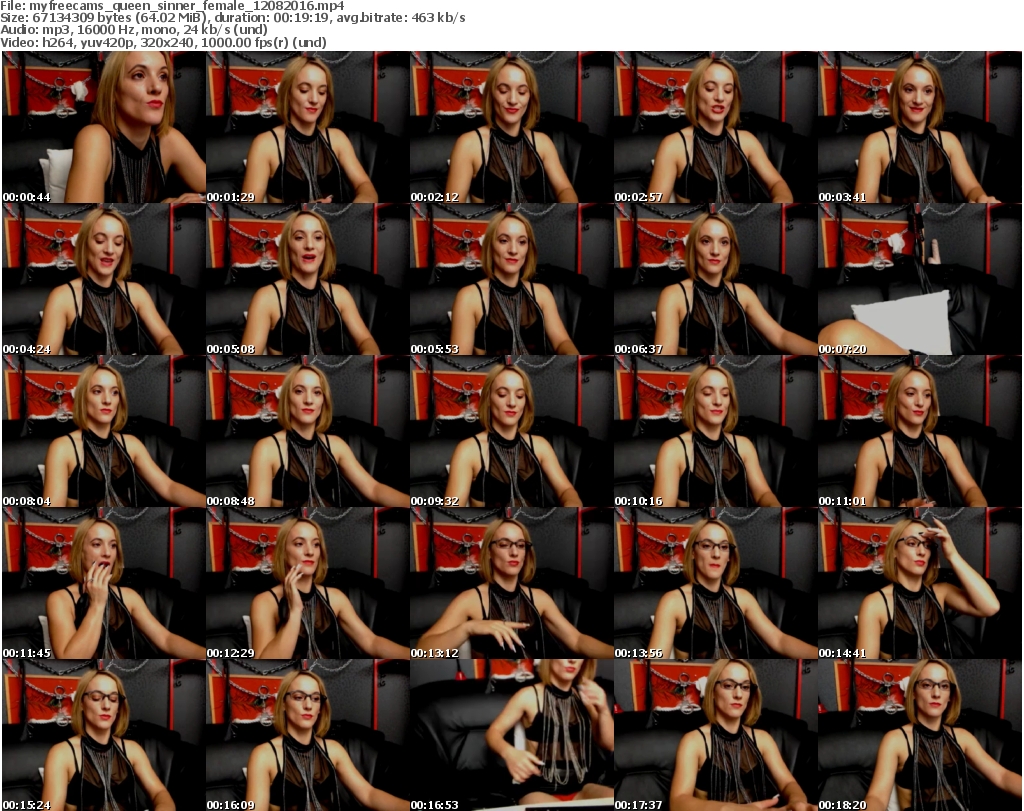Click the Video h264 info line
Viewport: 1024px width, 811px height.
point(163,42)
